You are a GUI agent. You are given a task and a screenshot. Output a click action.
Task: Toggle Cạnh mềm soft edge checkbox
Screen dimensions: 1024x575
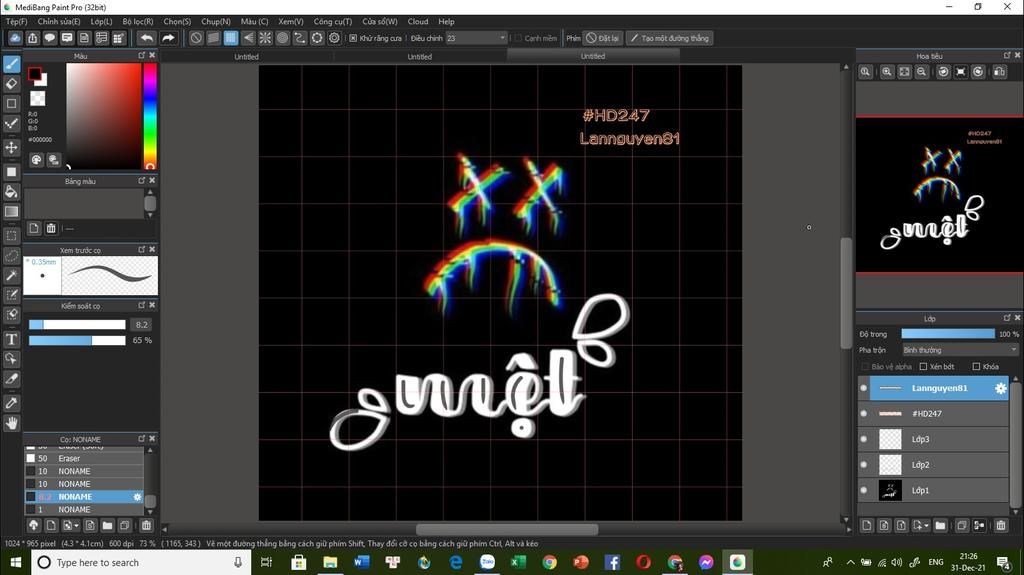coord(519,38)
